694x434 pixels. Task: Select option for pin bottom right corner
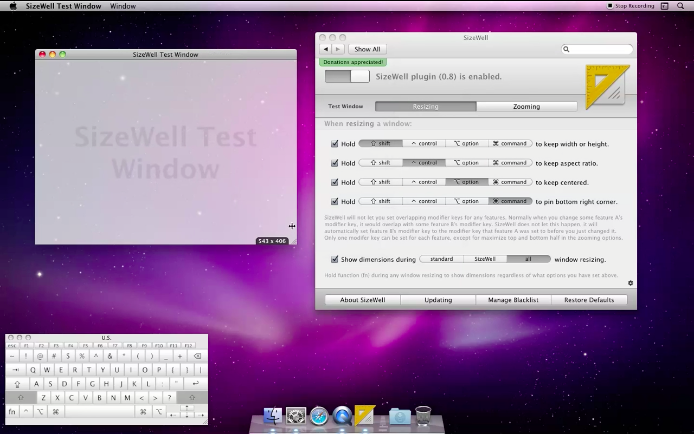(467, 201)
